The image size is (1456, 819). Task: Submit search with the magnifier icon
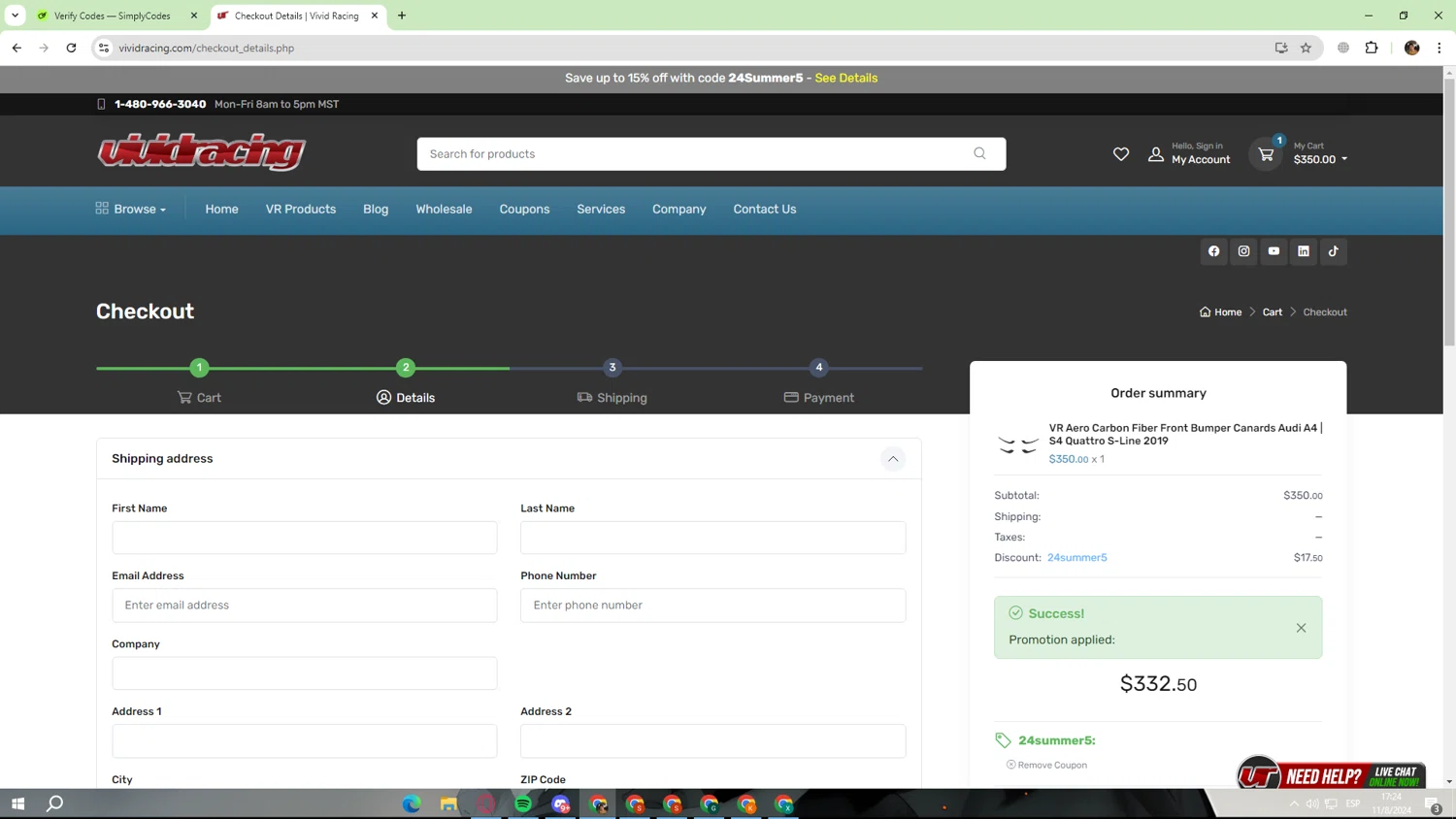tap(980, 153)
